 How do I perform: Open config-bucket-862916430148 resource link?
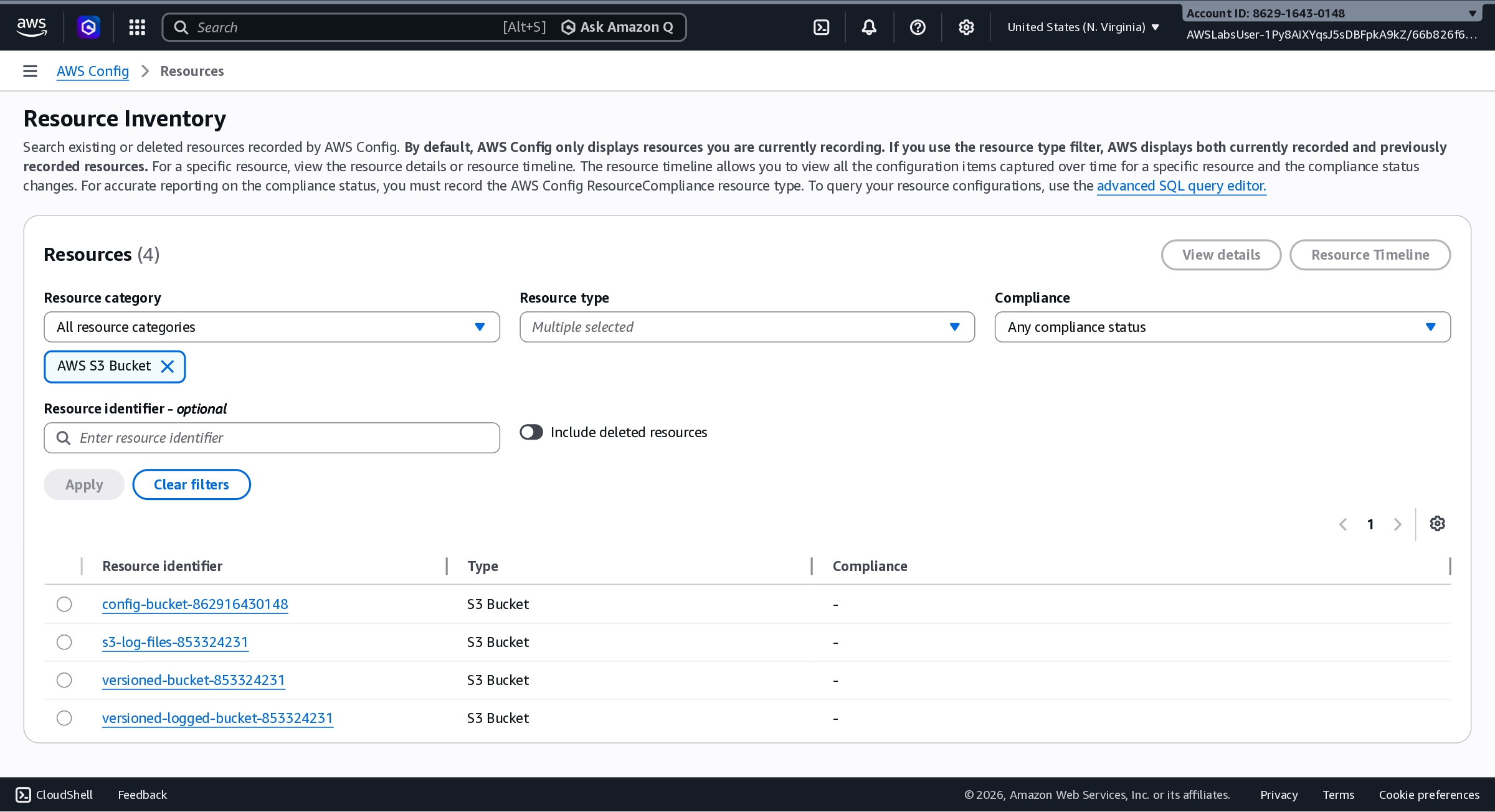point(195,604)
